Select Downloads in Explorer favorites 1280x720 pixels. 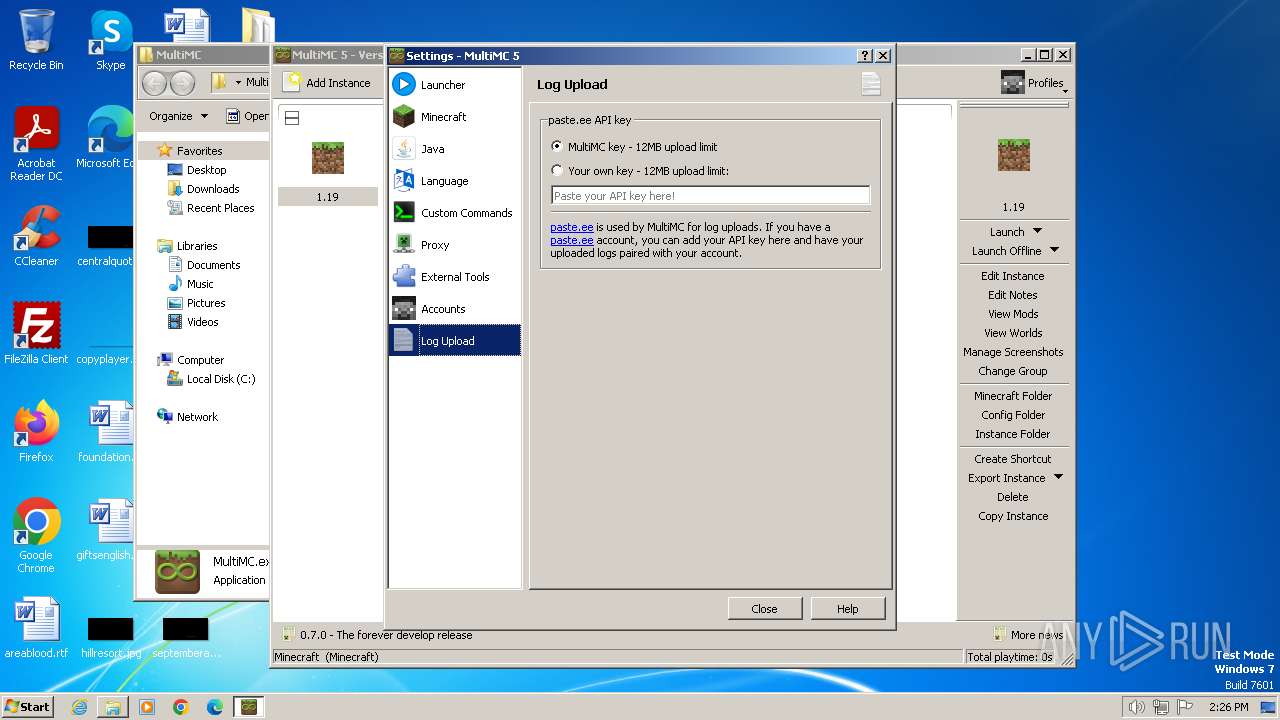click(212, 189)
